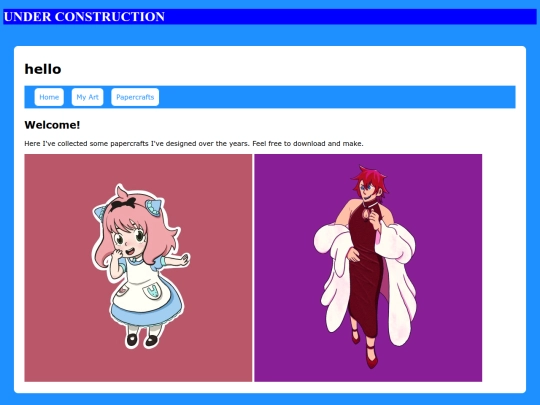Image resolution: width=540 pixels, height=405 pixels.
Task: Click the spiky red hair of the character
Action: tap(370, 177)
